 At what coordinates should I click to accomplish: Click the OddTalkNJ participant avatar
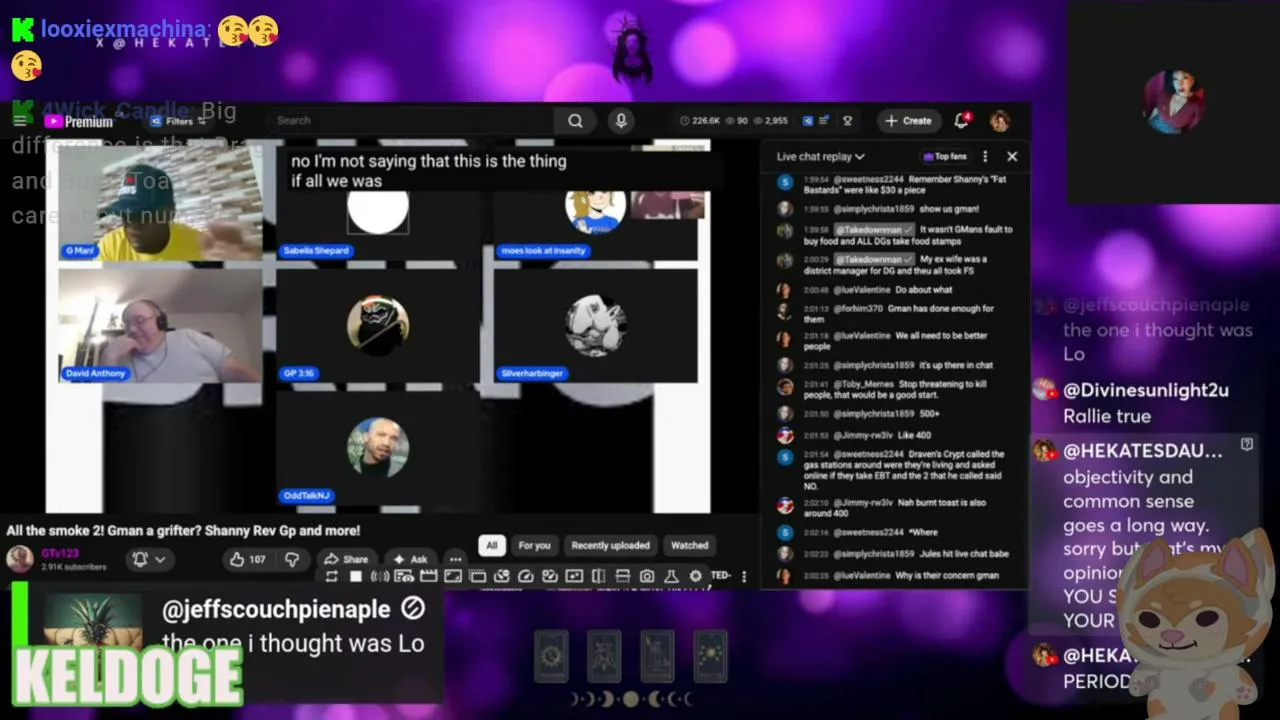pyautogui.click(x=377, y=448)
